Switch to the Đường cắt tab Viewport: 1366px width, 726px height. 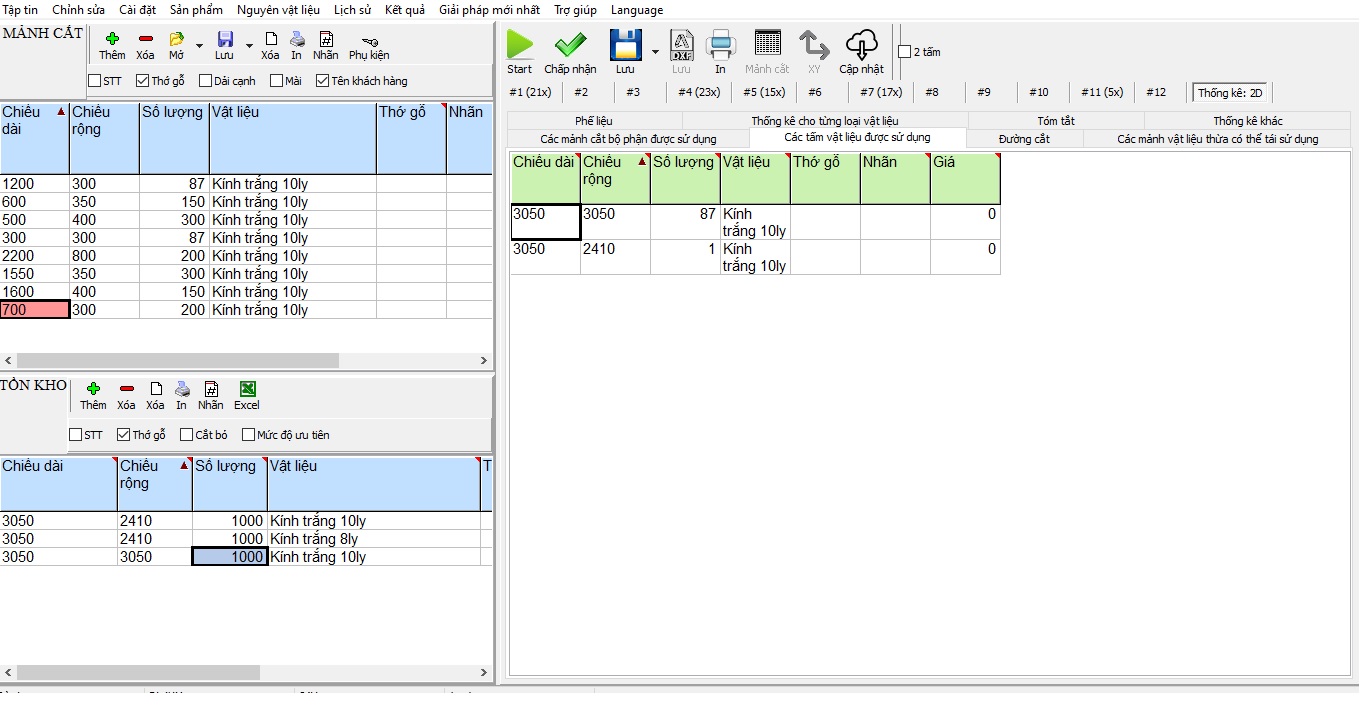(1024, 139)
